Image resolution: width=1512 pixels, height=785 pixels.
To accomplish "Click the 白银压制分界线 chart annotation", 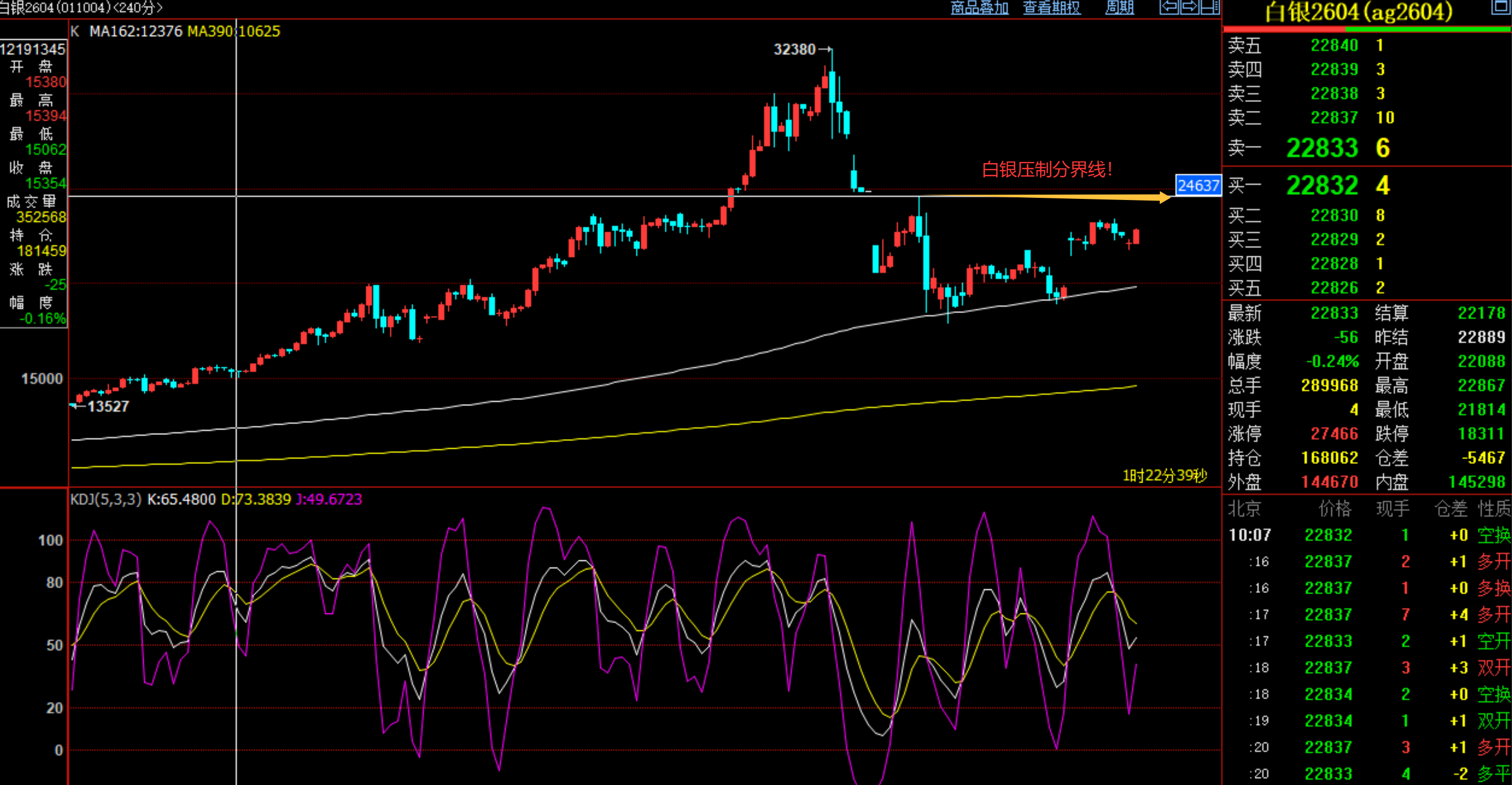I will pyautogui.click(x=1047, y=169).
